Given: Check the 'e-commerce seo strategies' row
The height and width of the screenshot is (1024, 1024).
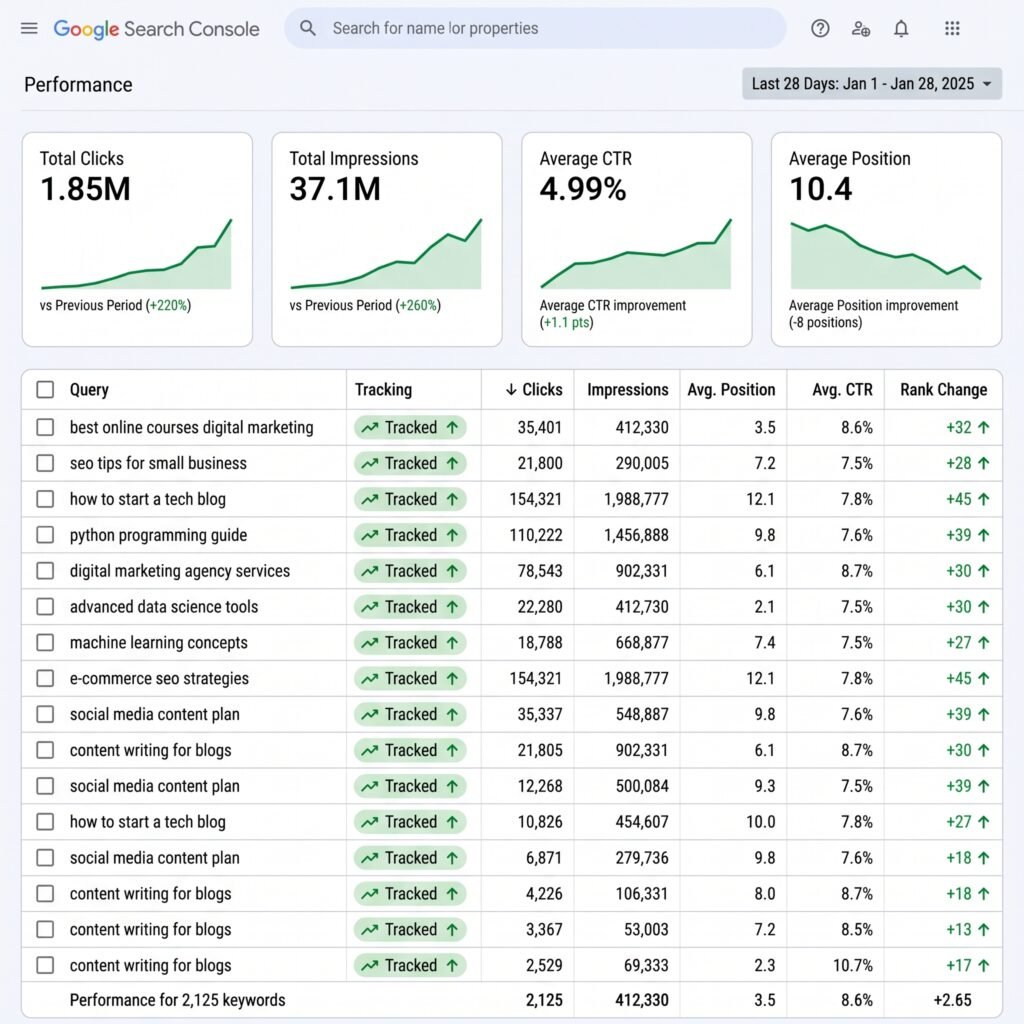Looking at the screenshot, I should (x=45, y=679).
